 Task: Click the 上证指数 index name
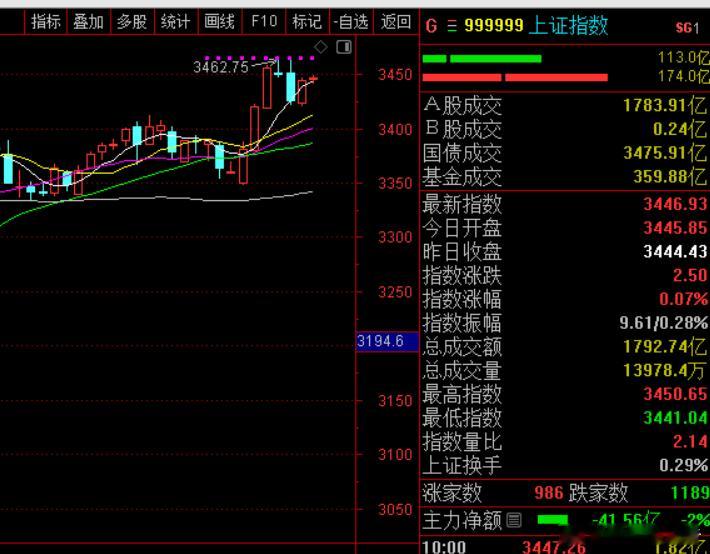568,25
